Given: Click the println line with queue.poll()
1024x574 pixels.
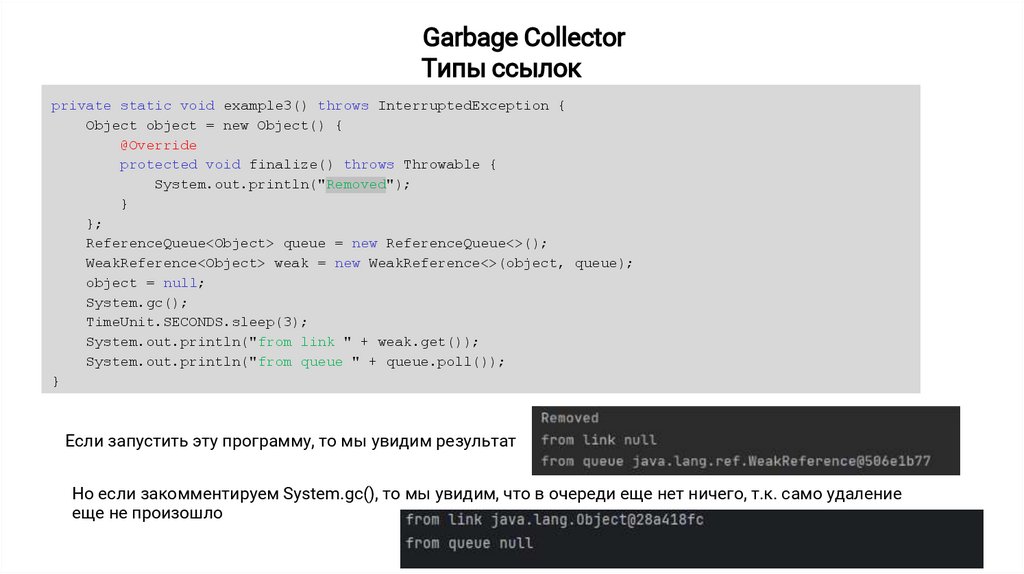Looking at the screenshot, I should (x=295, y=362).
